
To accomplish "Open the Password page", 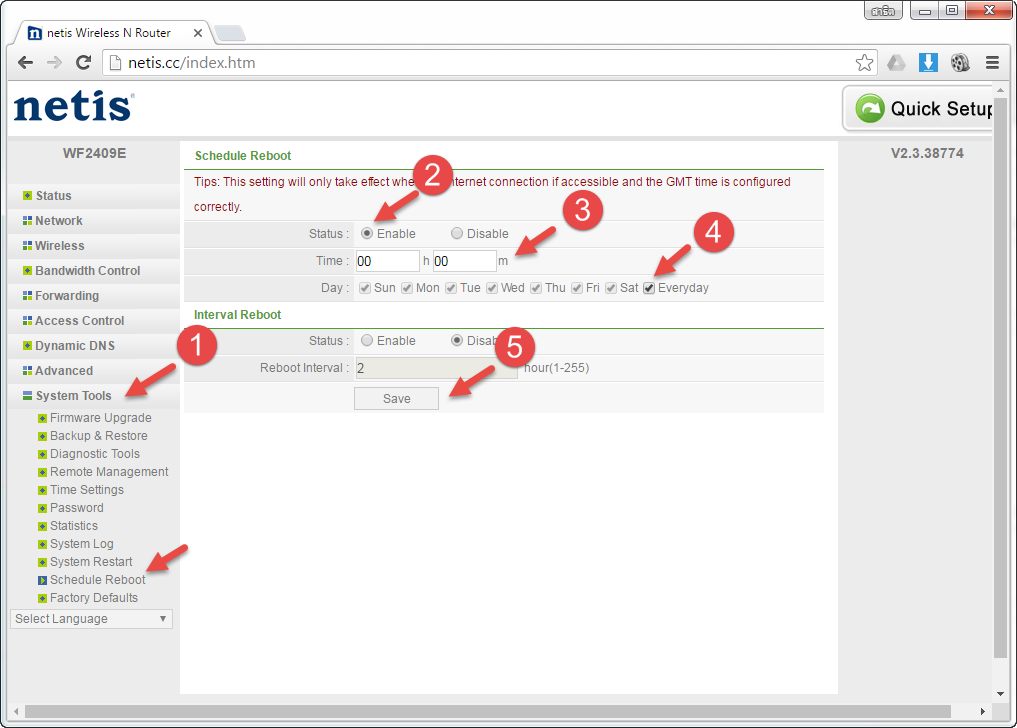I will pyautogui.click(x=77, y=508).
